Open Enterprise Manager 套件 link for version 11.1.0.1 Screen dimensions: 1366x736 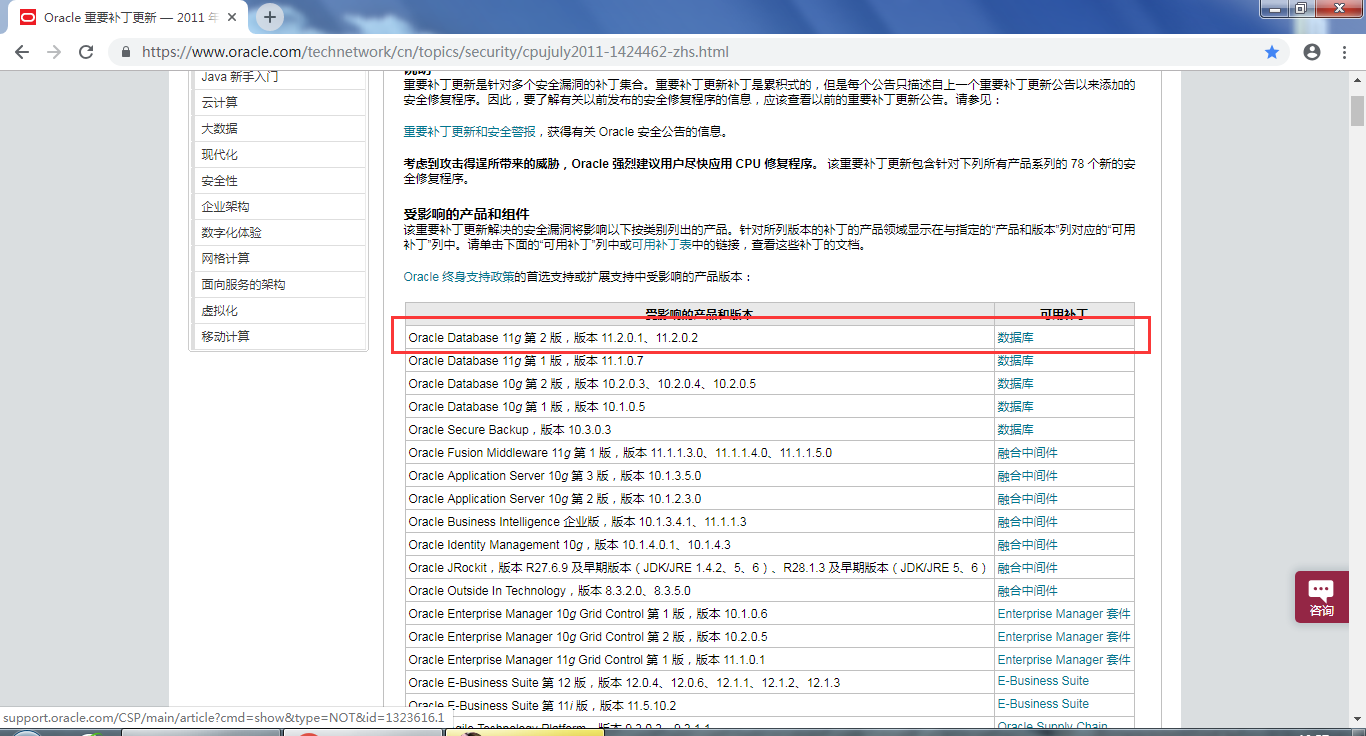click(x=1064, y=660)
